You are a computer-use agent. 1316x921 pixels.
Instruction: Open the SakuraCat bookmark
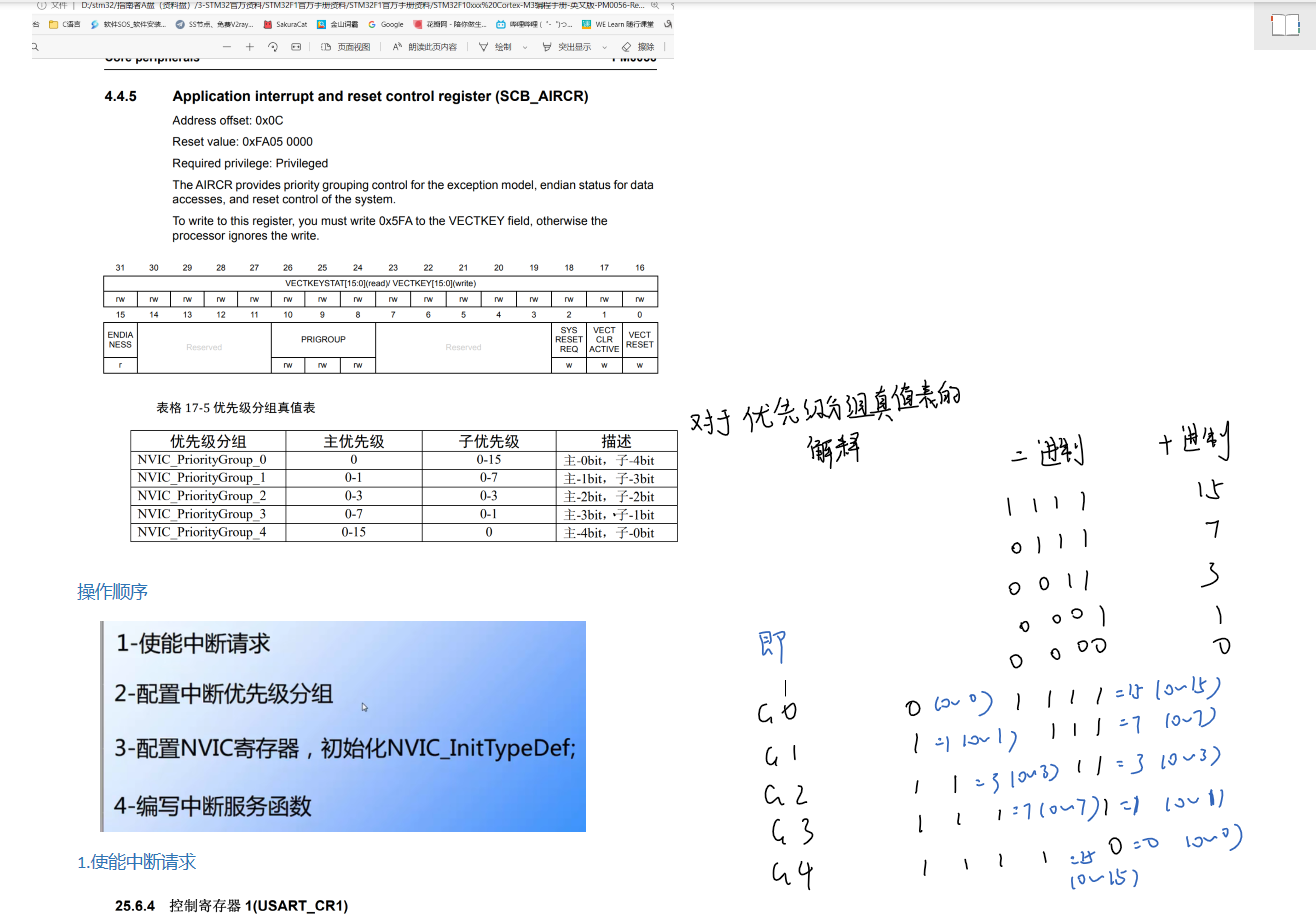click(284, 24)
